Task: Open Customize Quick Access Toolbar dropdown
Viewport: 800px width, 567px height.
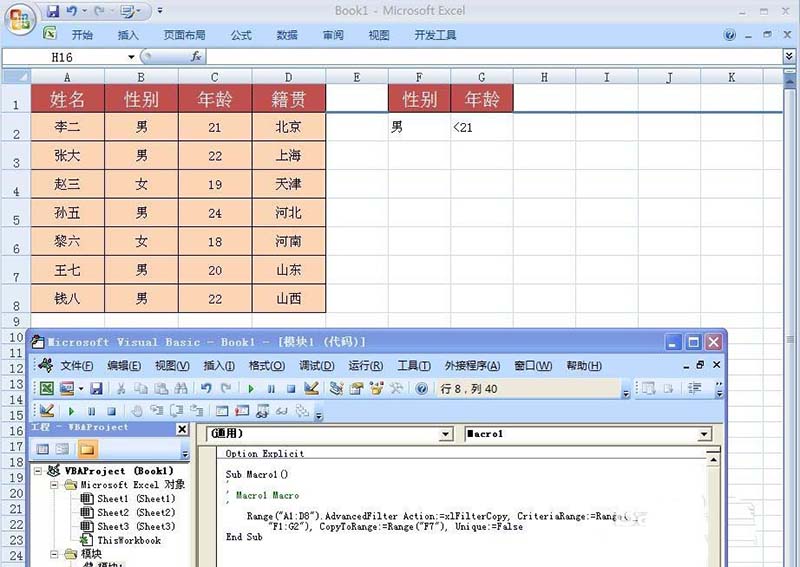Action: pos(160,11)
